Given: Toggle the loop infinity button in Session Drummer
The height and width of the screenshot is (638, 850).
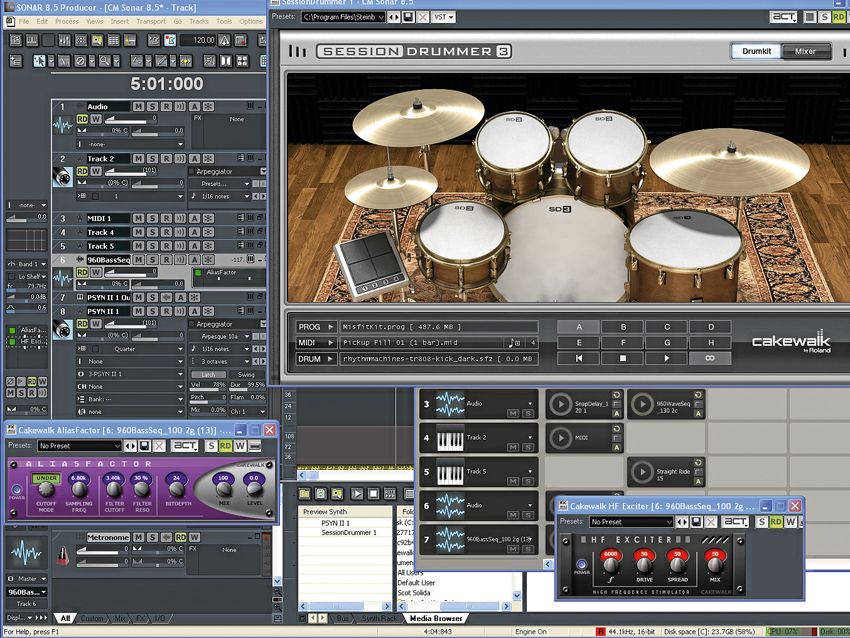Looking at the screenshot, I should pos(710,357).
